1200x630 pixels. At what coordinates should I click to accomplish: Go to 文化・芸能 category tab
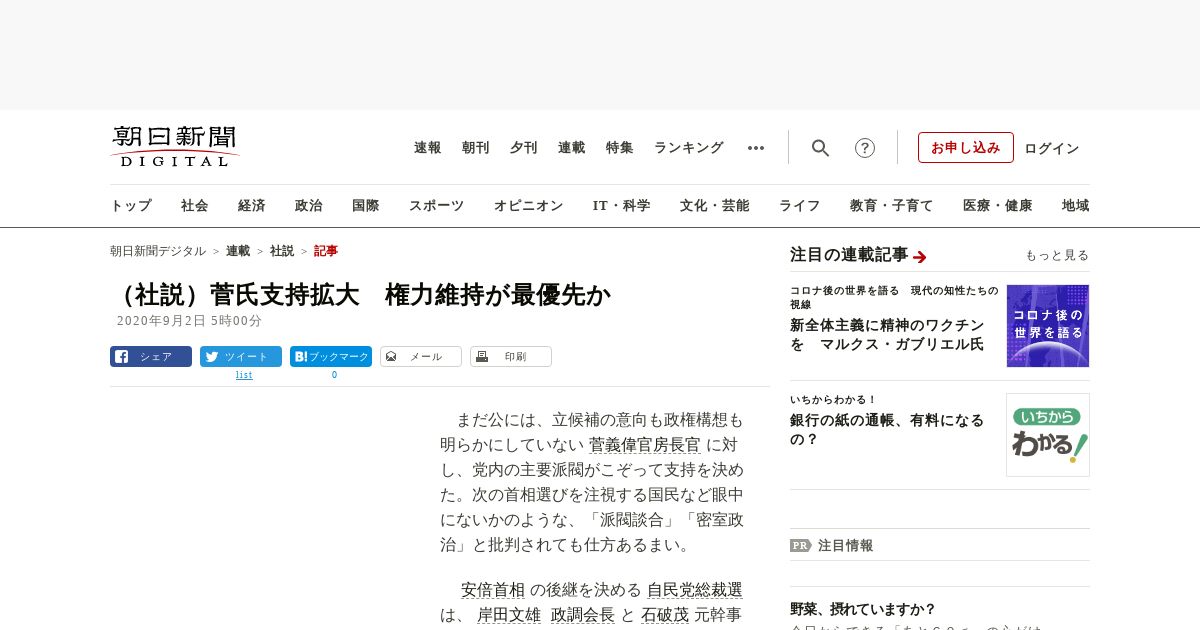[715, 206]
